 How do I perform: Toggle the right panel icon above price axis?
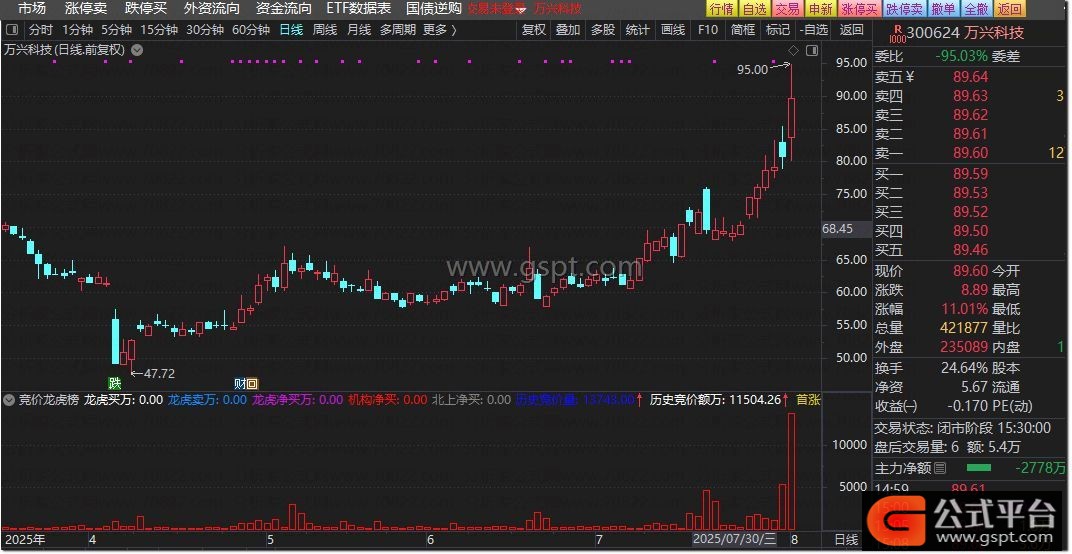coord(812,51)
